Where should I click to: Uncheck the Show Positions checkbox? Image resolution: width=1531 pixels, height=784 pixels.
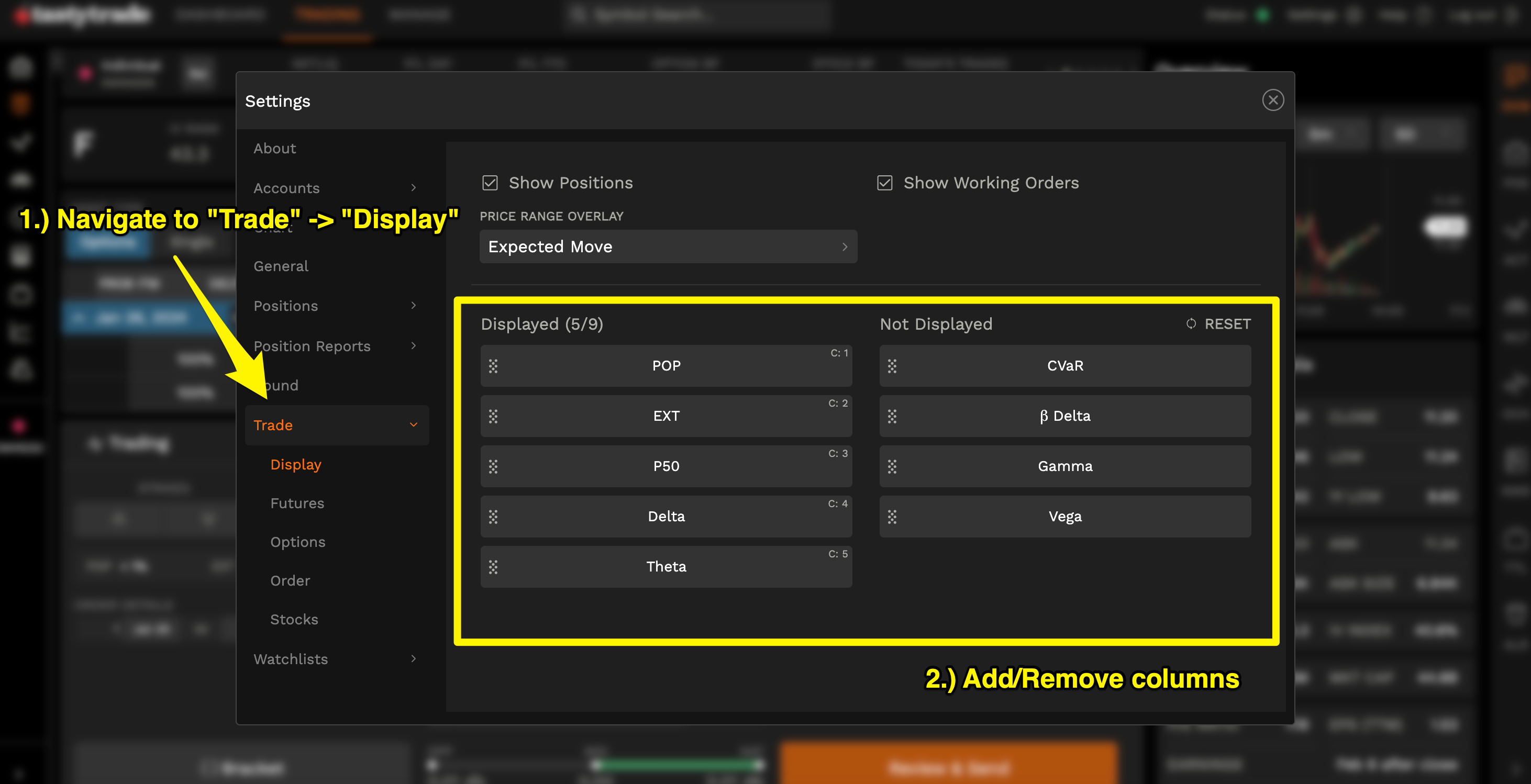(490, 183)
